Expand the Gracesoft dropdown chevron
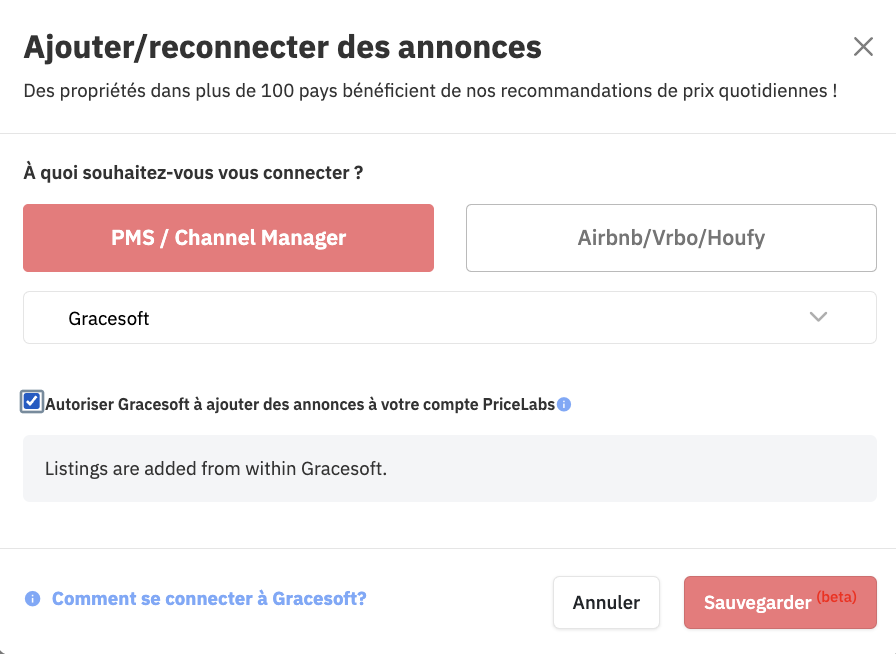Image resolution: width=896 pixels, height=654 pixels. tap(818, 317)
